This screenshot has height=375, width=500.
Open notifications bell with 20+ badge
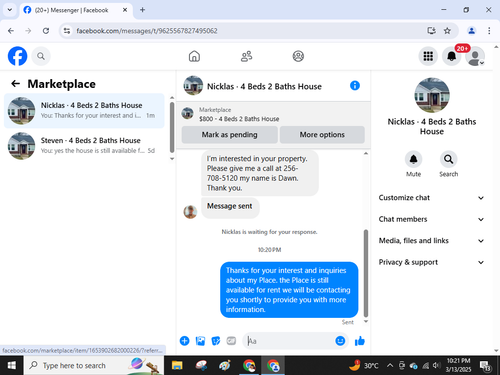pos(452,56)
